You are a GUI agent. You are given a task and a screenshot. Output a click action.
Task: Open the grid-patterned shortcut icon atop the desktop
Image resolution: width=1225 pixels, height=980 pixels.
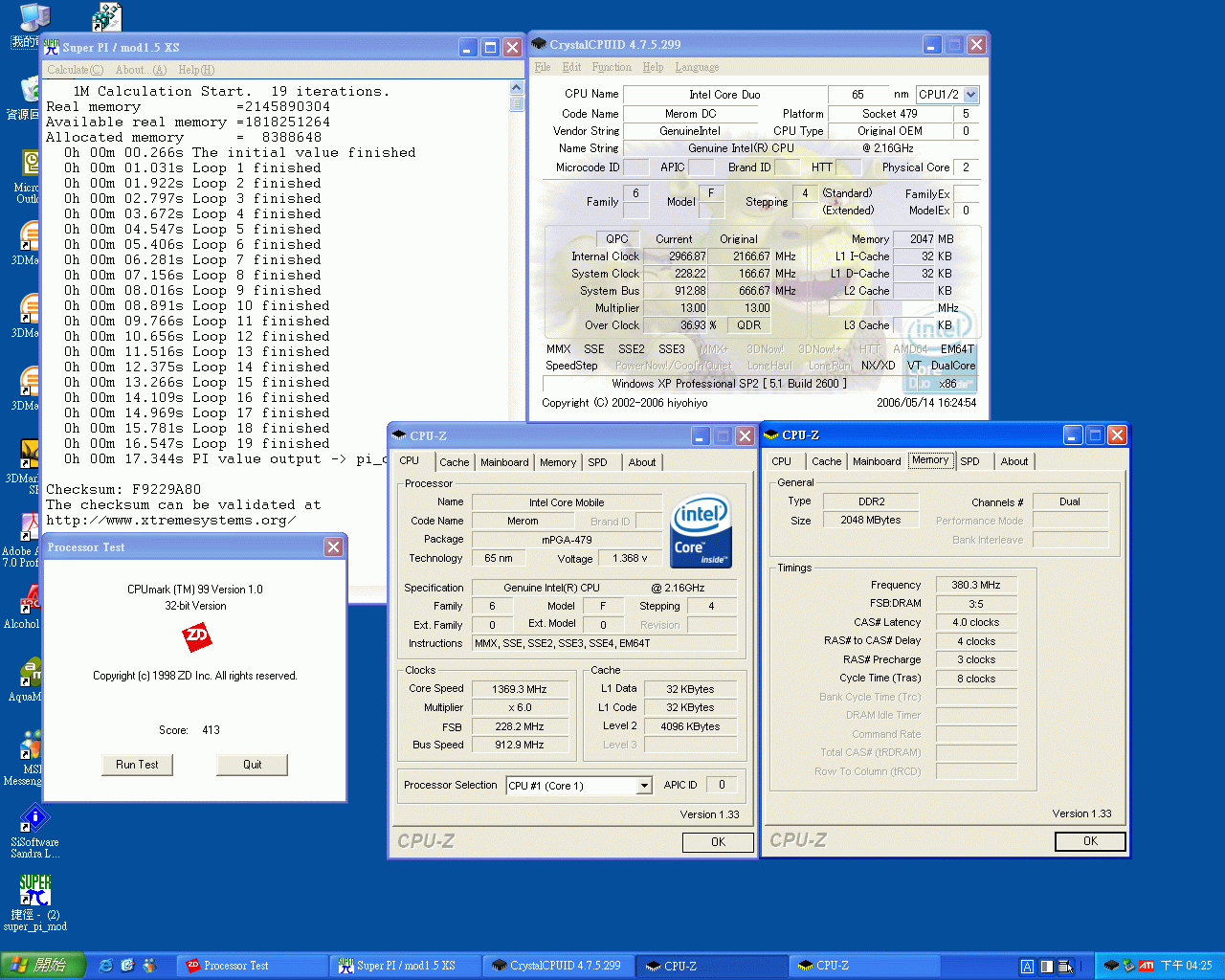[x=107, y=16]
